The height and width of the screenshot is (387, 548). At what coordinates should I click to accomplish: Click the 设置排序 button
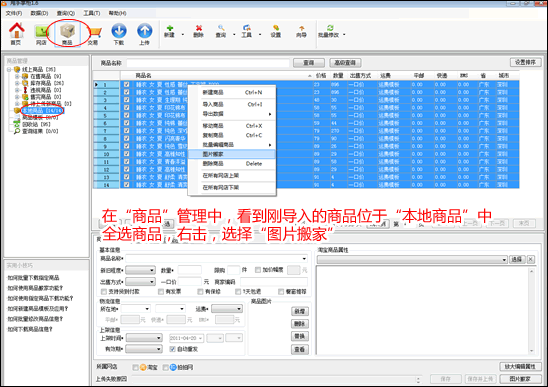[x=526, y=62]
